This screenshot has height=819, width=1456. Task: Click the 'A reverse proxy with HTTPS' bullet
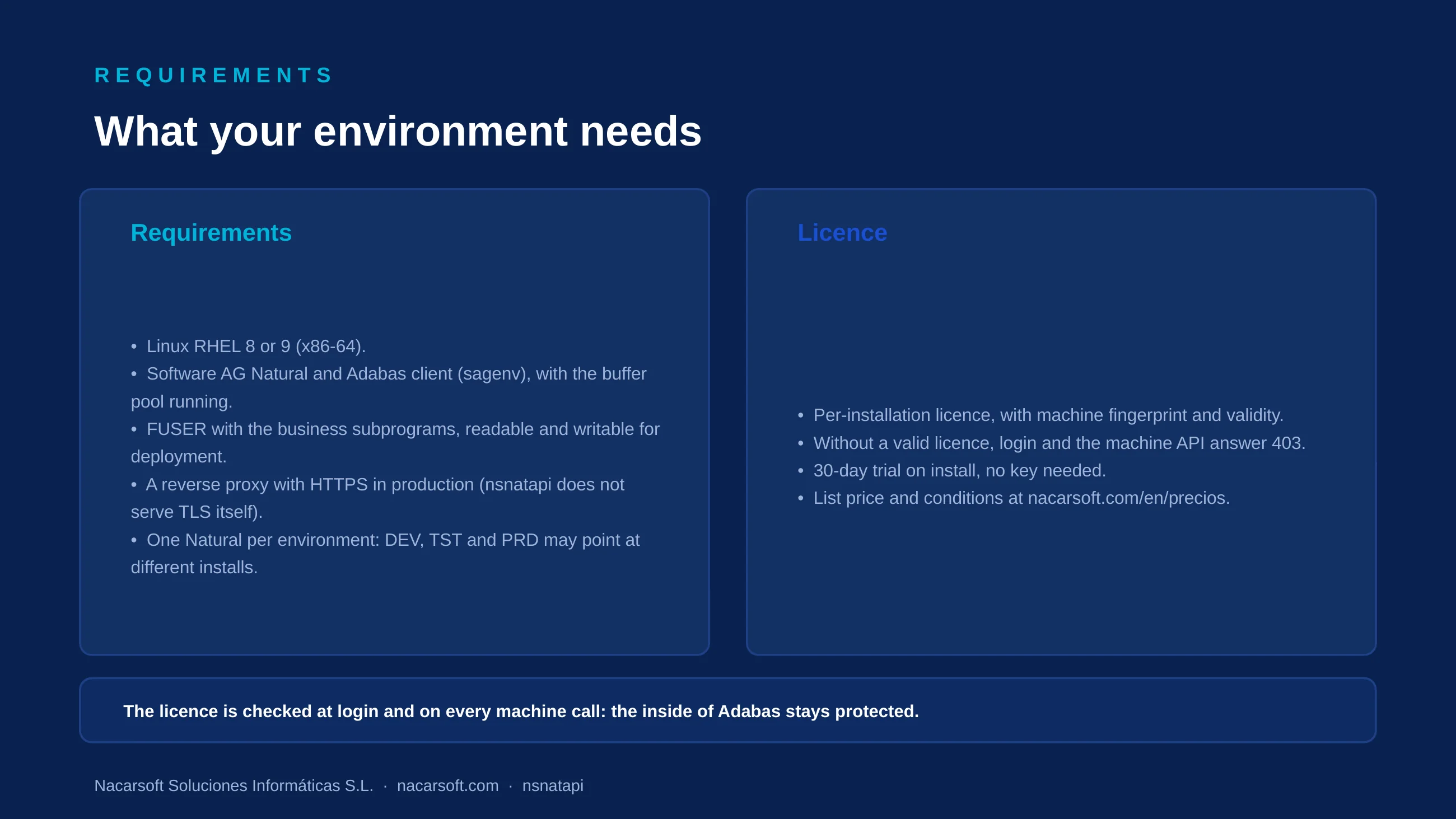click(377, 498)
